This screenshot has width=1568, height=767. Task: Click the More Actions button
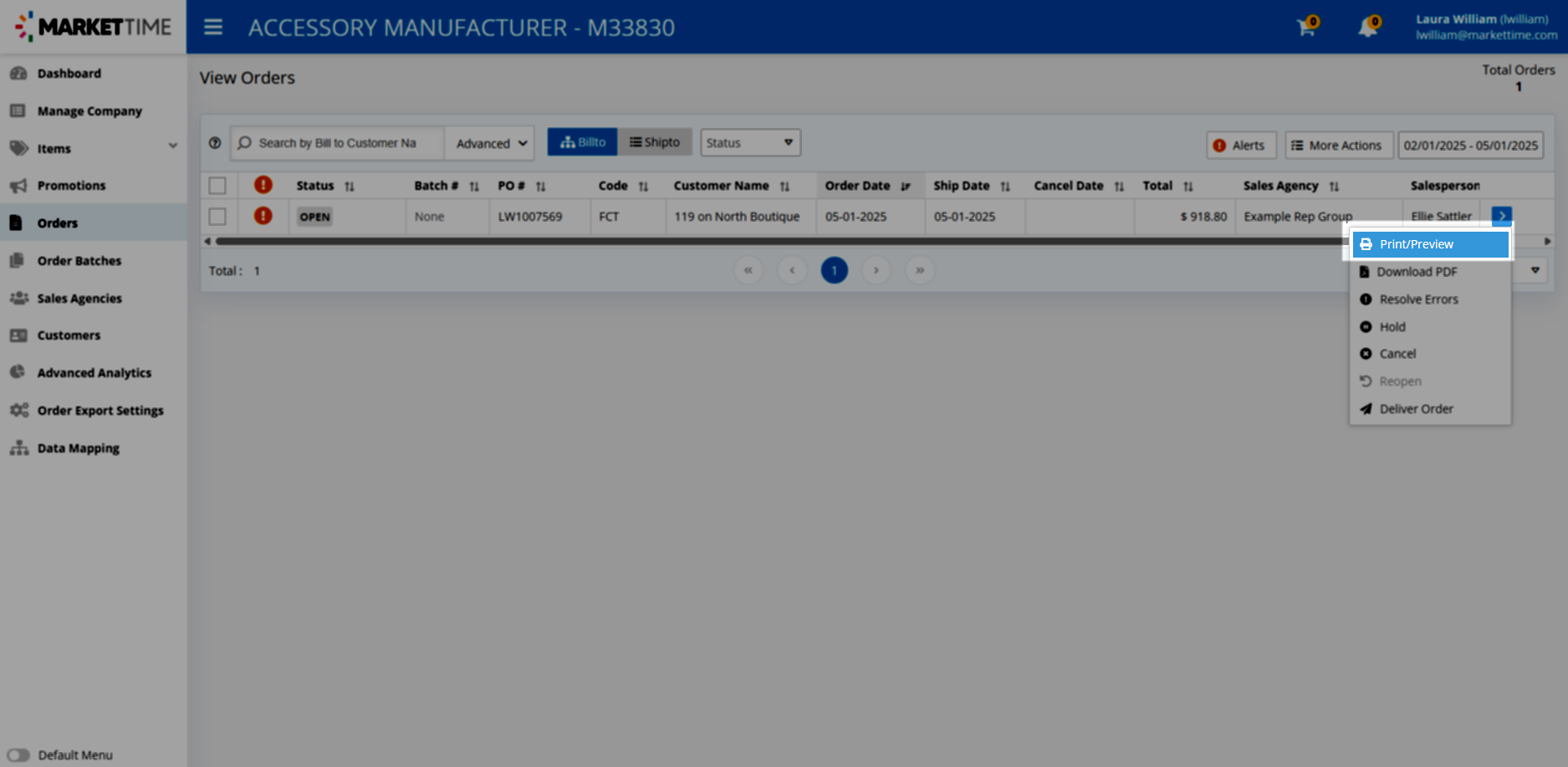1339,145
